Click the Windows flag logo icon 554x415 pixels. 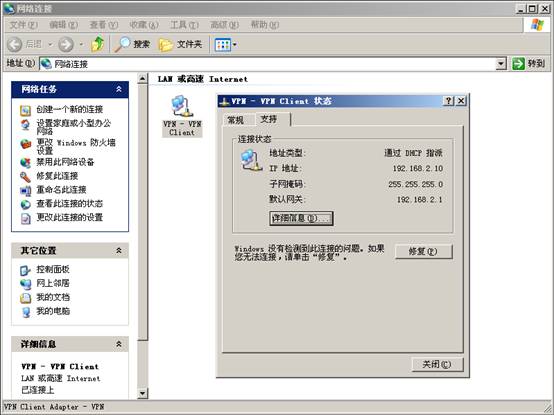pyautogui.click(x=537, y=25)
